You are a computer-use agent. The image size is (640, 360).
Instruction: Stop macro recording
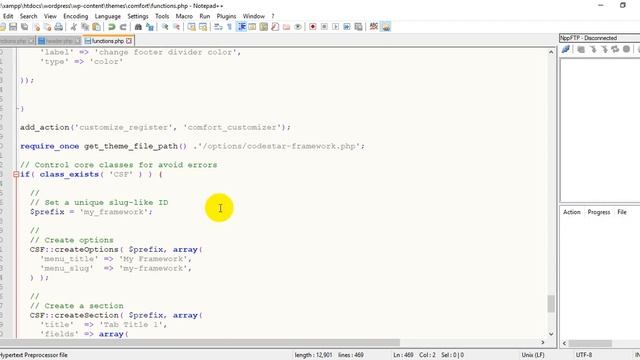click(324, 27)
